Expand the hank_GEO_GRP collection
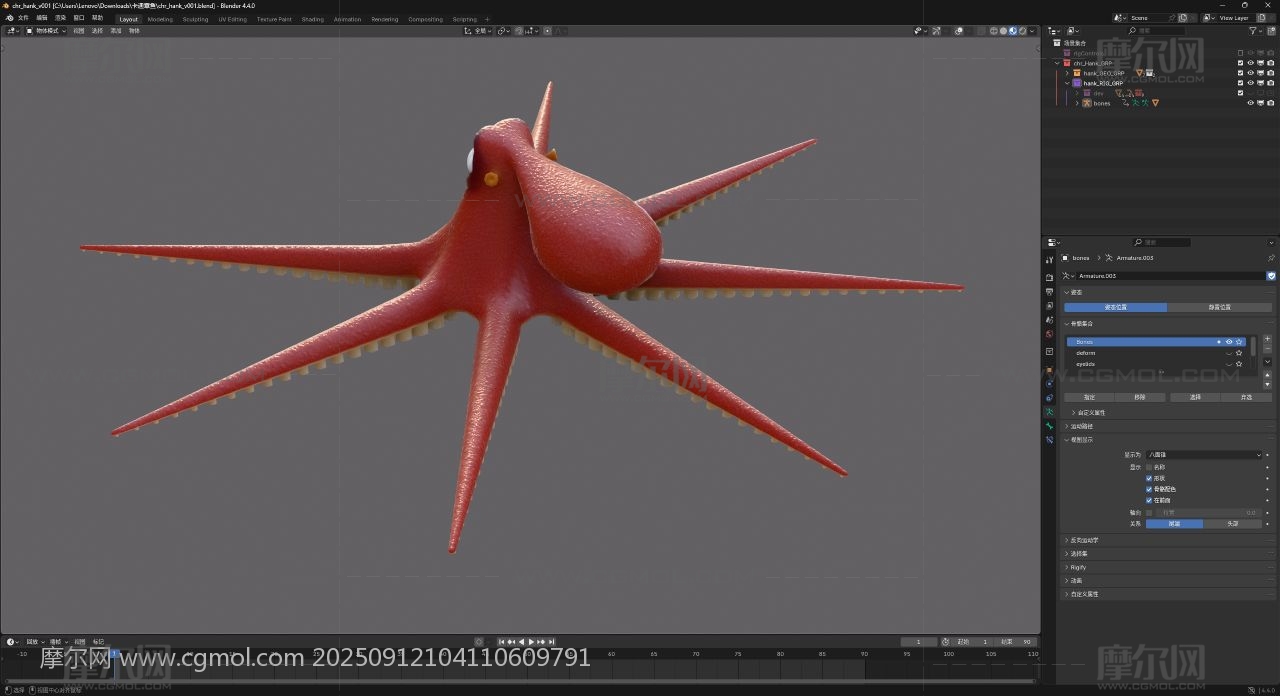This screenshot has height=696, width=1280. [x=1067, y=73]
